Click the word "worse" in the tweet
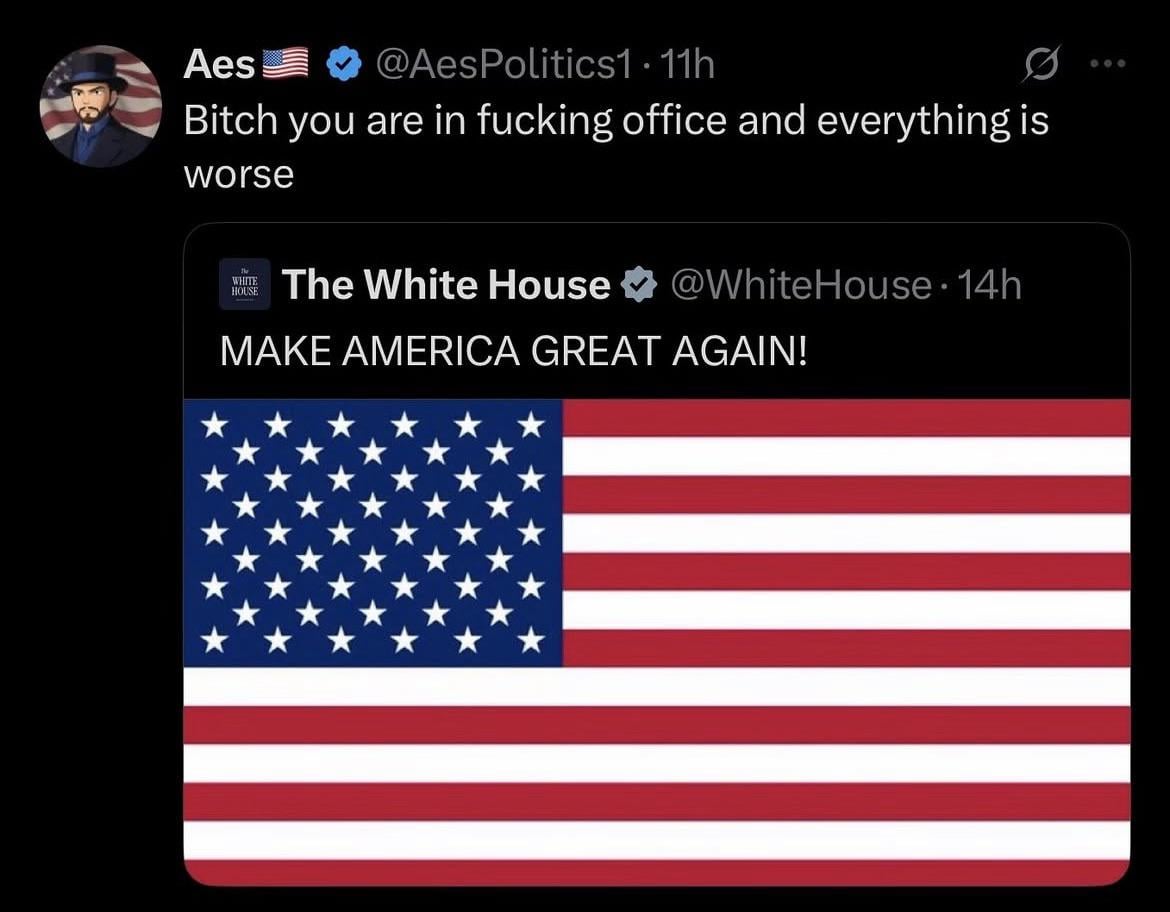 [x=238, y=175]
